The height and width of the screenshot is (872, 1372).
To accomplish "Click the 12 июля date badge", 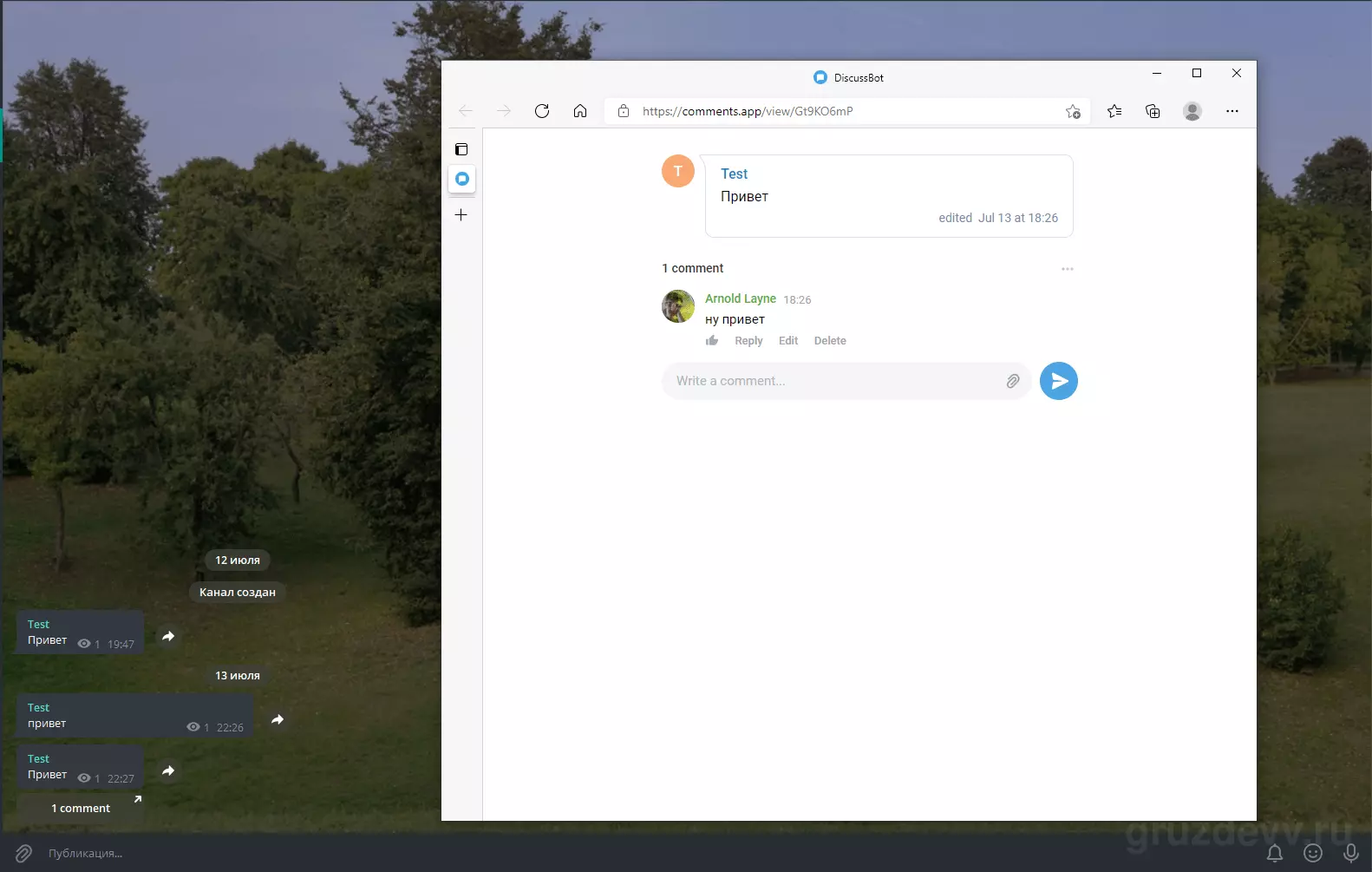I will coord(238,560).
